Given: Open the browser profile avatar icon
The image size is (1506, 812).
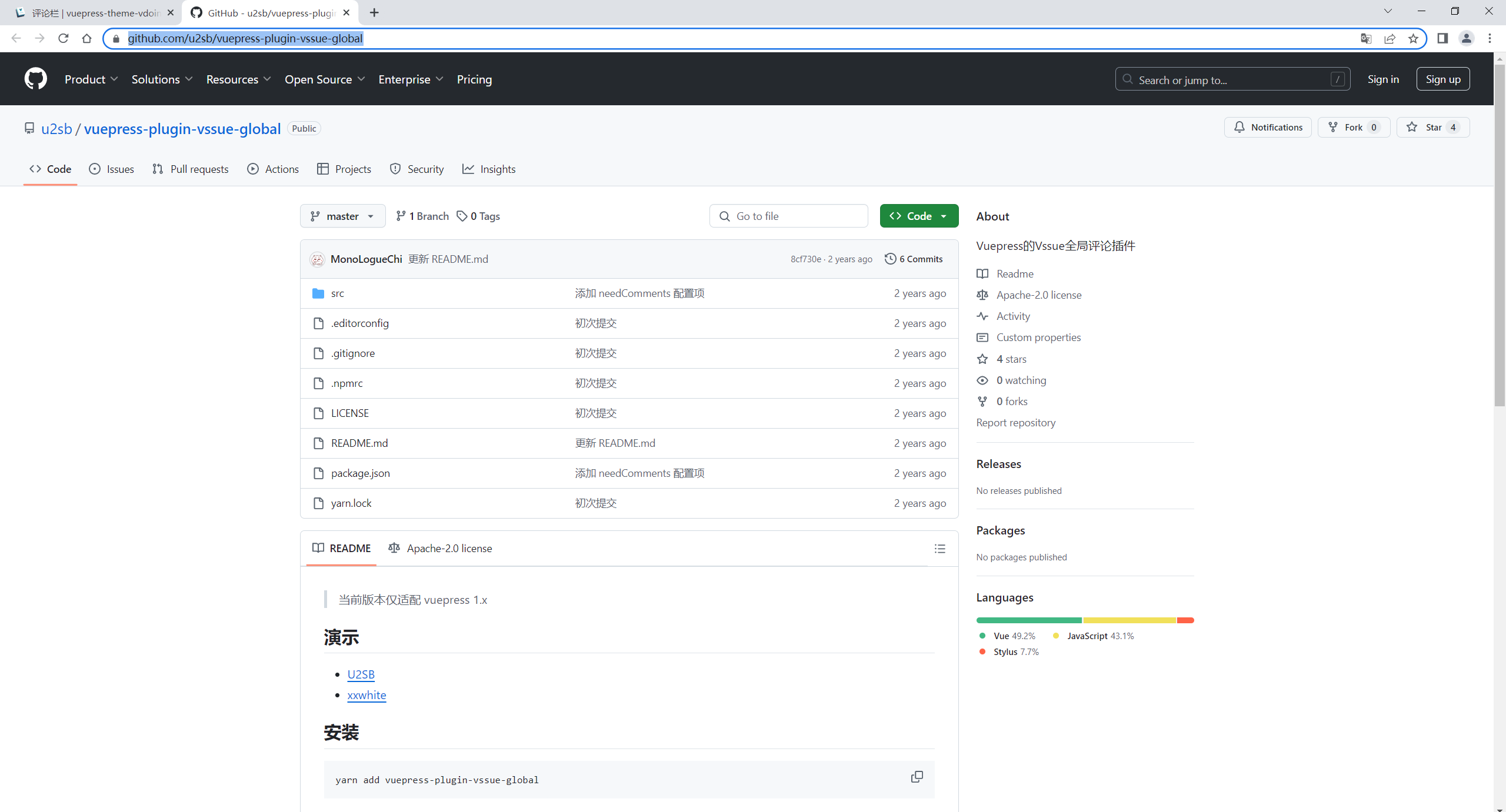Looking at the screenshot, I should coord(1467,38).
